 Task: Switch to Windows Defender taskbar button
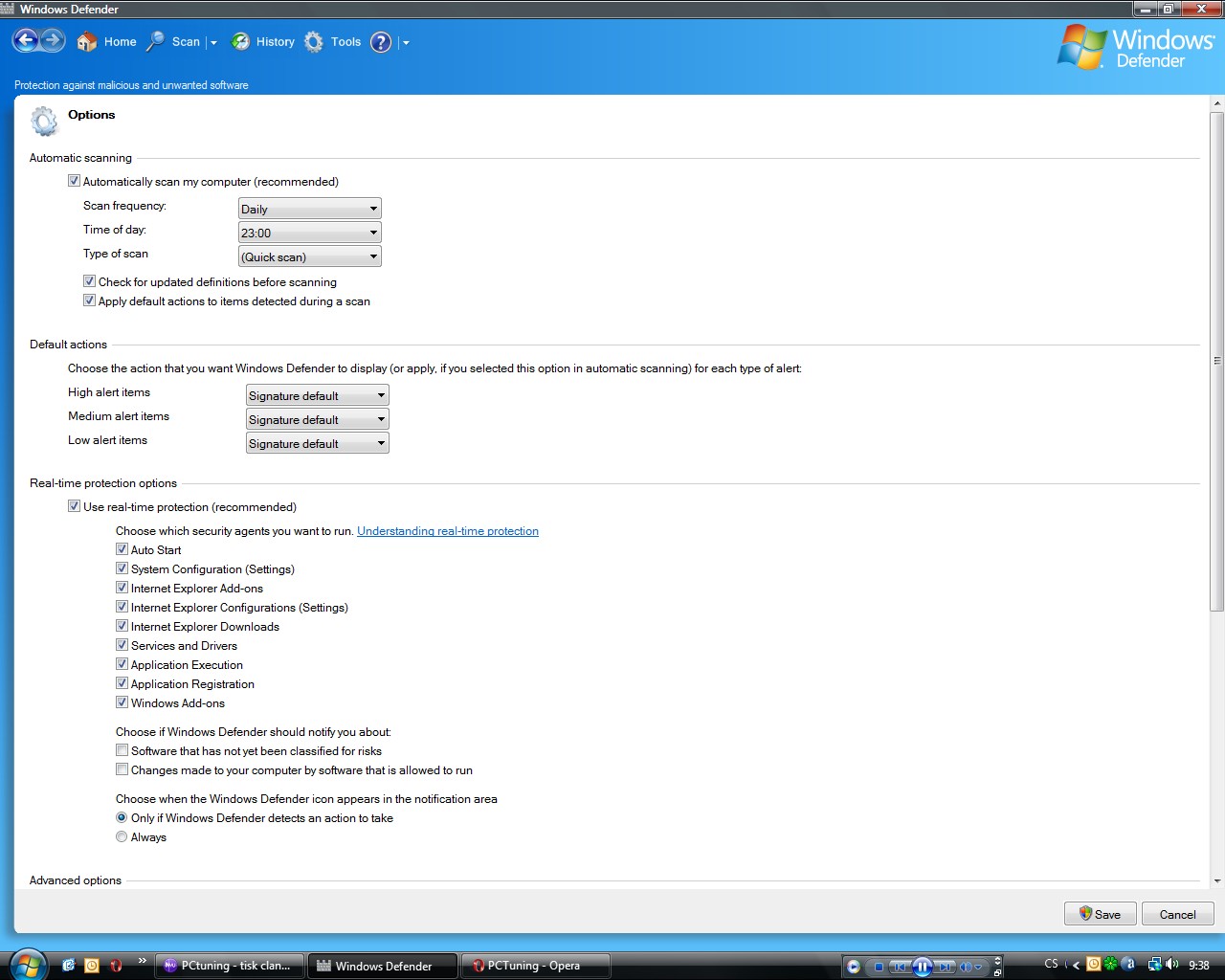pyautogui.click(x=383, y=966)
